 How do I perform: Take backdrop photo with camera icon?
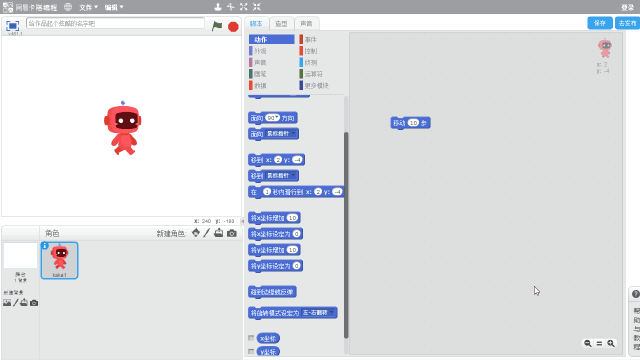click(34, 303)
